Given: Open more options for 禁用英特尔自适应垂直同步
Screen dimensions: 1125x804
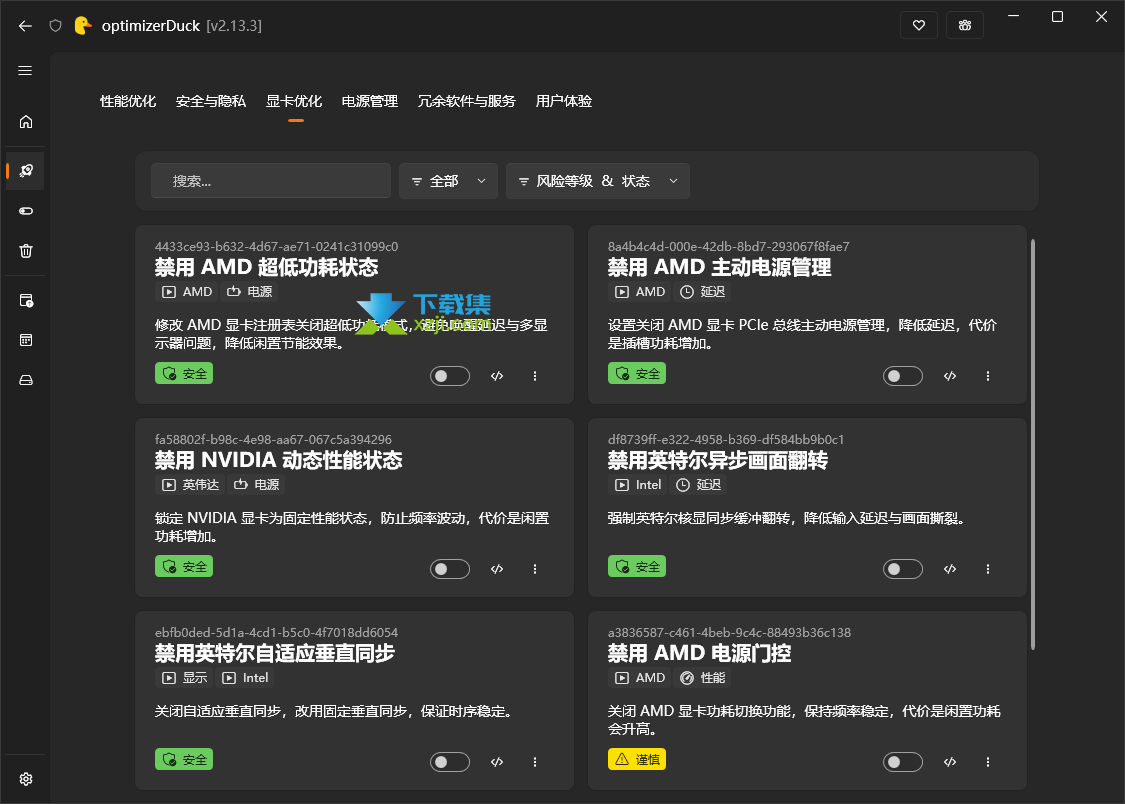Looking at the screenshot, I should pyautogui.click(x=535, y=762).
